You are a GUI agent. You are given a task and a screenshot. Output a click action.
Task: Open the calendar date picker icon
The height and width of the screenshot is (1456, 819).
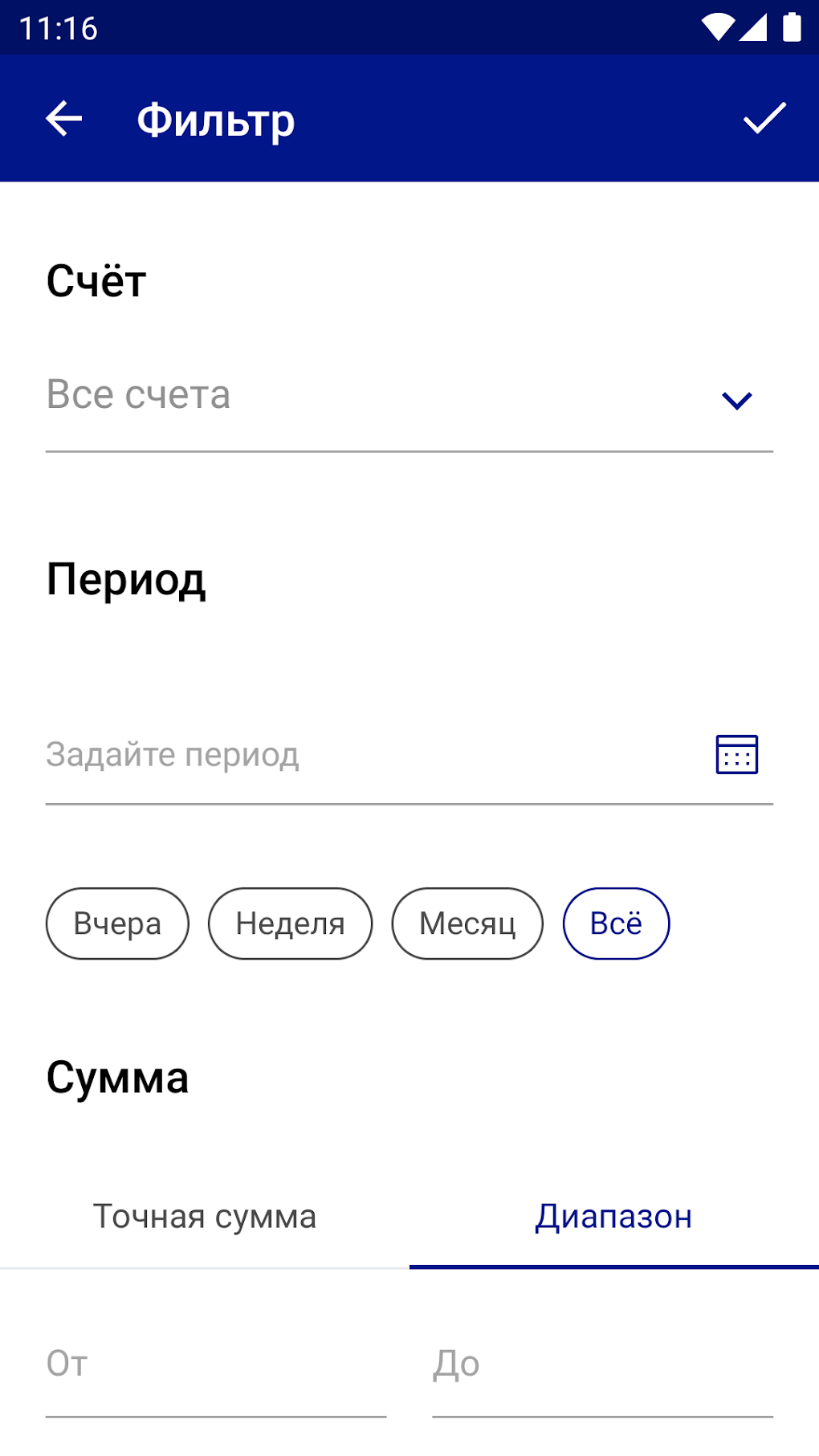point(736,755)
